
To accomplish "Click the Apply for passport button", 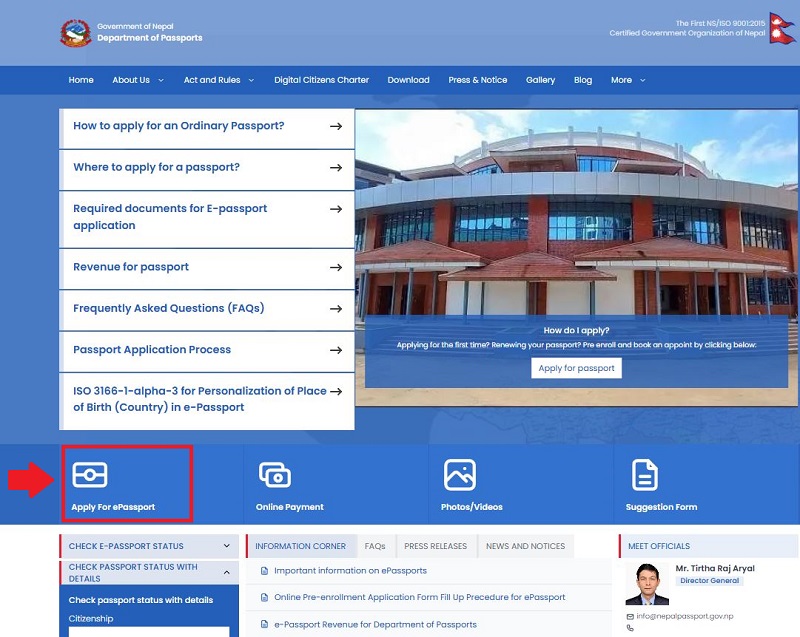I will 577,368.
